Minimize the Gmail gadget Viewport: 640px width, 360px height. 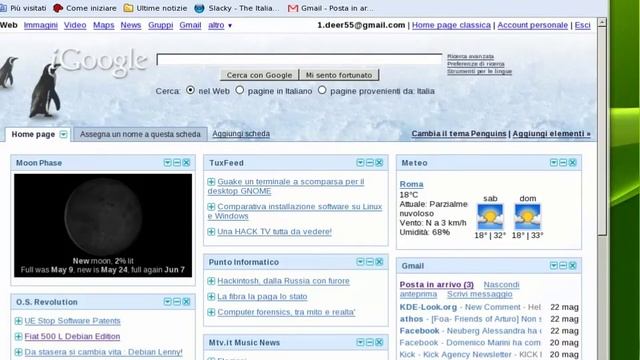pos(563,266)
